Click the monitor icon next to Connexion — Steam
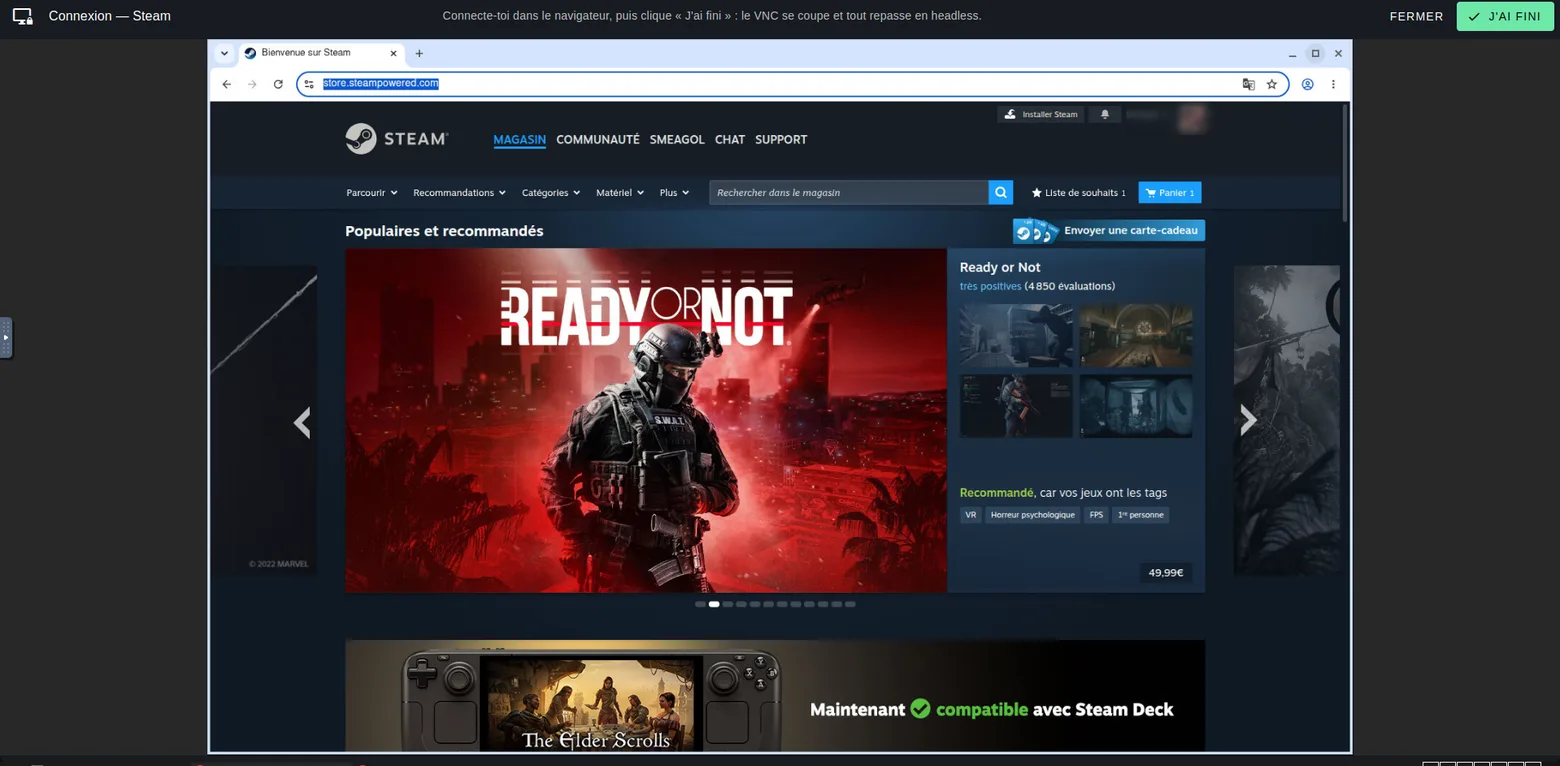Viewport: 1560px width, 766px height. [x=22, y=16]
